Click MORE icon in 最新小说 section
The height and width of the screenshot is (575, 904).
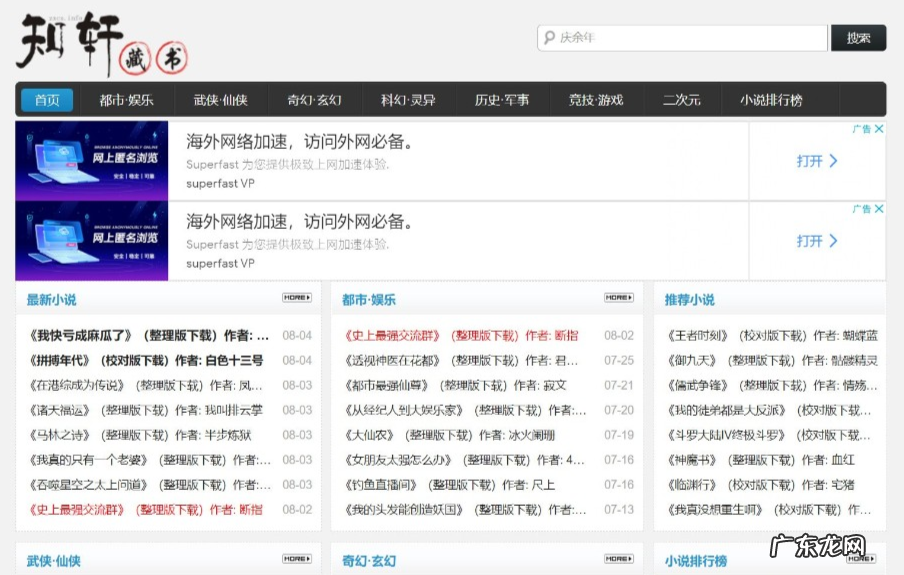297,298
